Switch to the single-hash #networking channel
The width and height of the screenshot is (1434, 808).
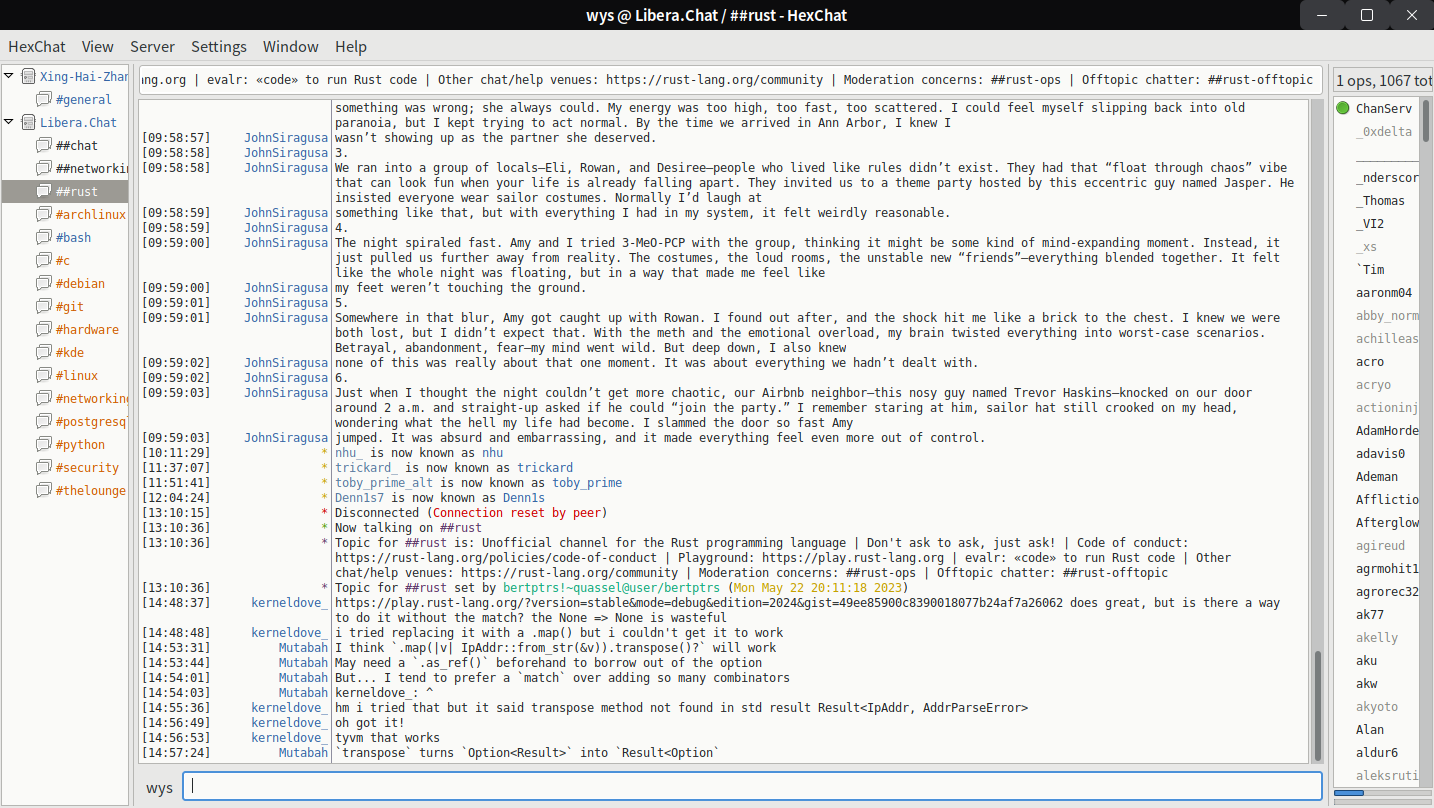click(92, 398)
